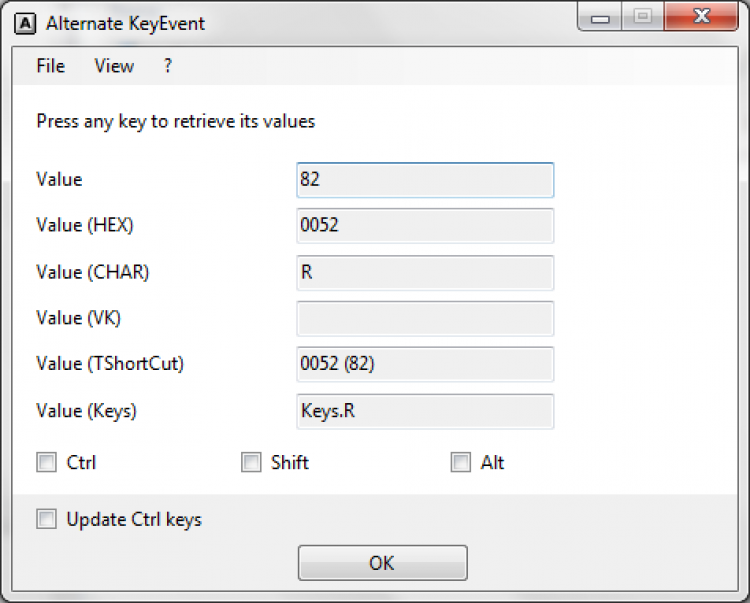Screen dimensions: 750x603
Task: Enable the Alt checkbox
Action: pyautogui.click(x=461, y=462)
